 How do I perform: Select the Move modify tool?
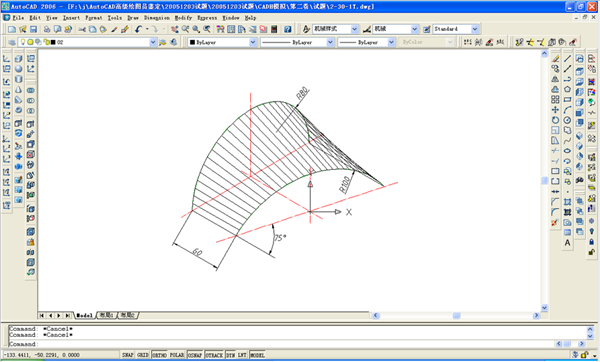pos(555,110)
